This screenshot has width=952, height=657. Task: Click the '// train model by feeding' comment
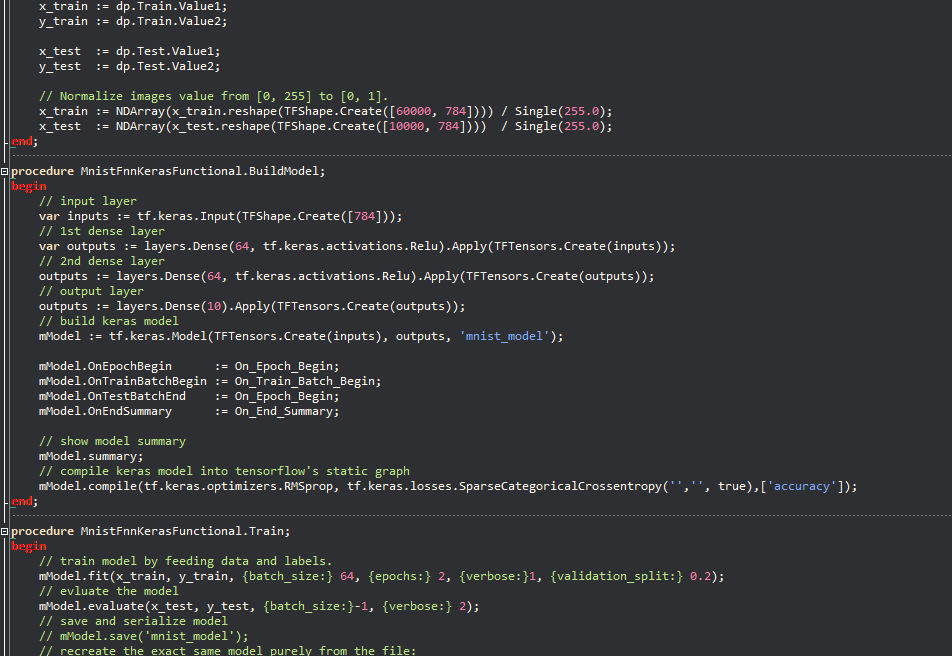click(x=185, y=561)
